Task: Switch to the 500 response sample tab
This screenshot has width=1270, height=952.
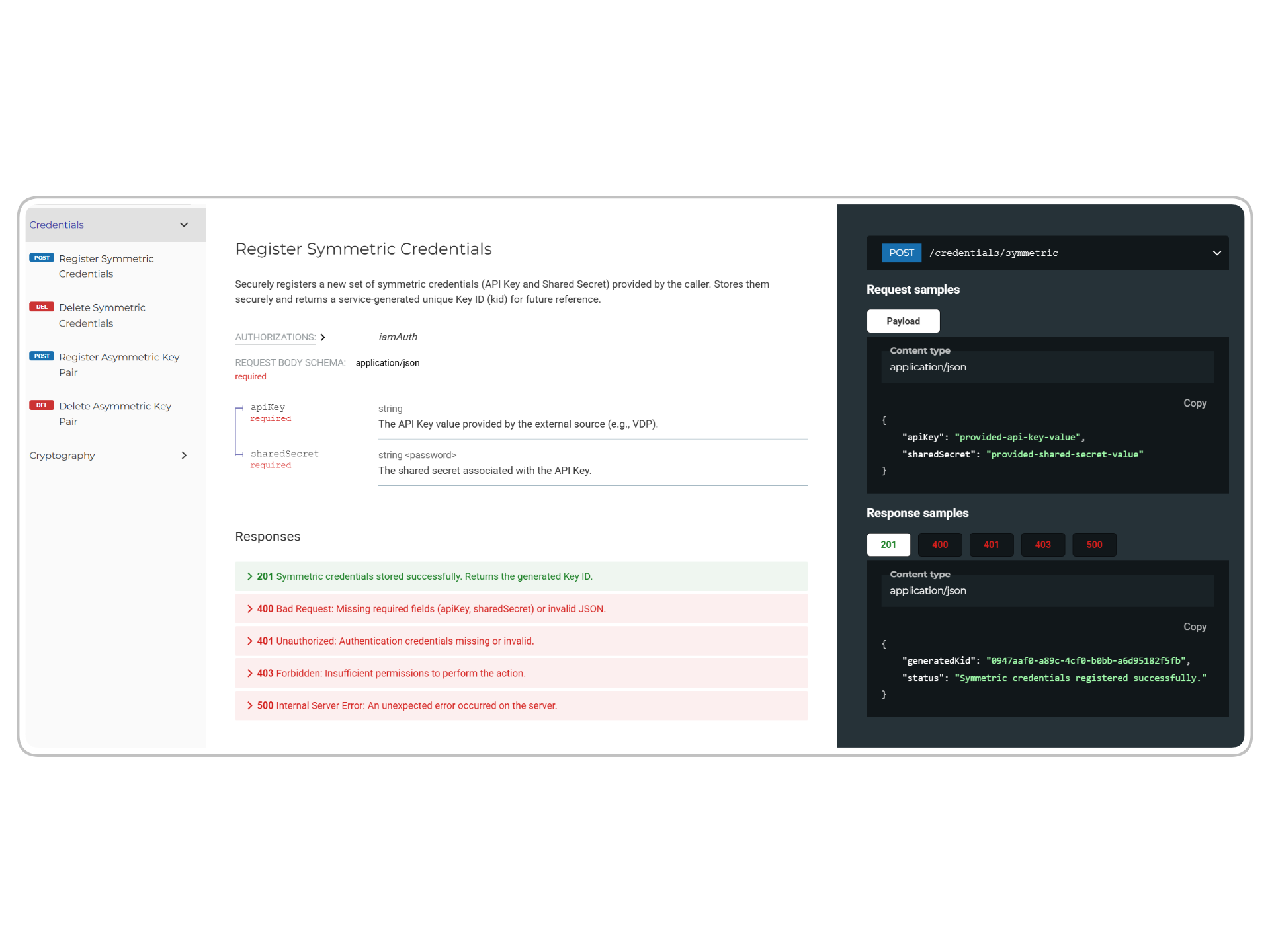Action: click(1093, 545)
